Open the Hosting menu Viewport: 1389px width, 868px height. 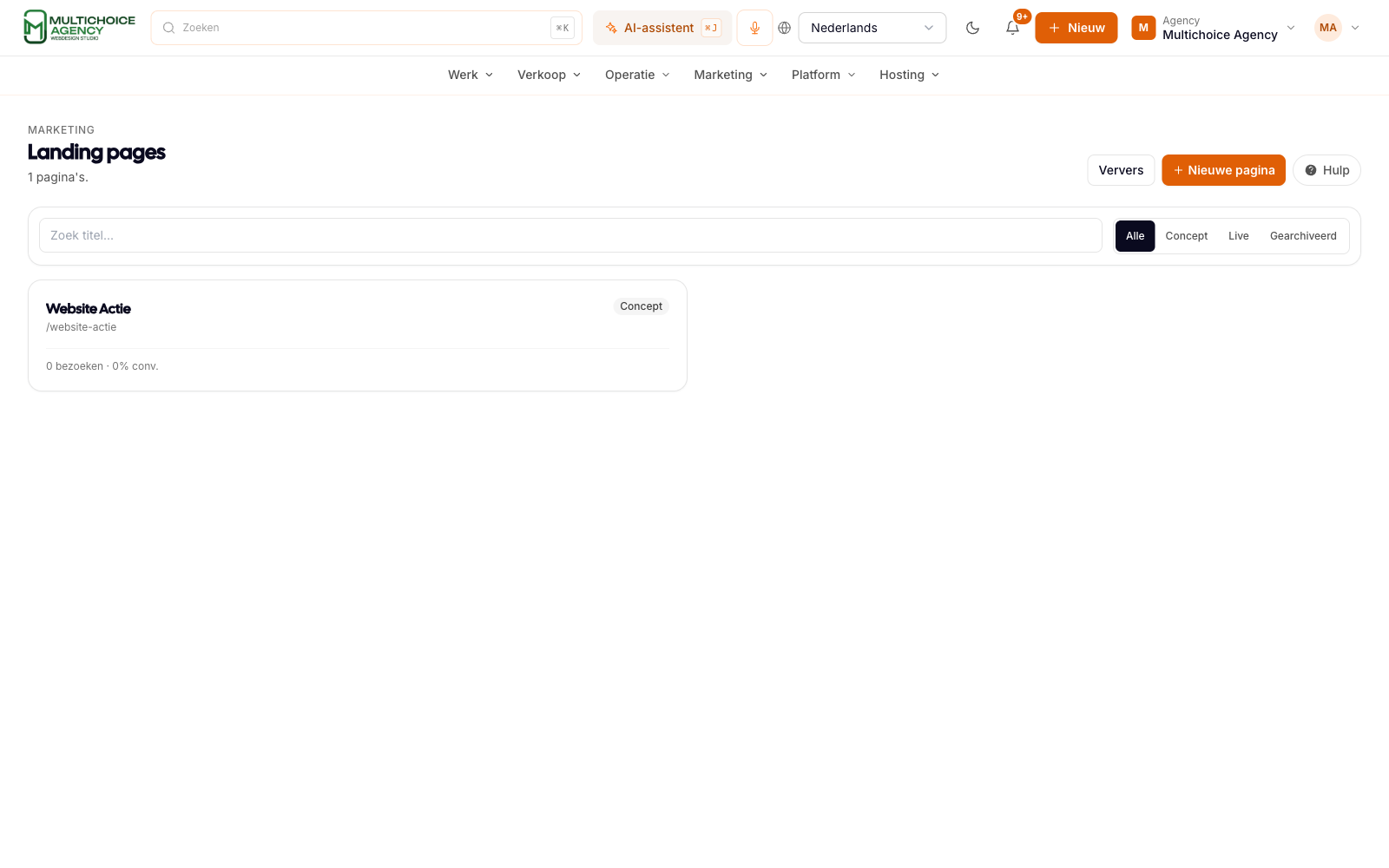(x=909, y=75)
